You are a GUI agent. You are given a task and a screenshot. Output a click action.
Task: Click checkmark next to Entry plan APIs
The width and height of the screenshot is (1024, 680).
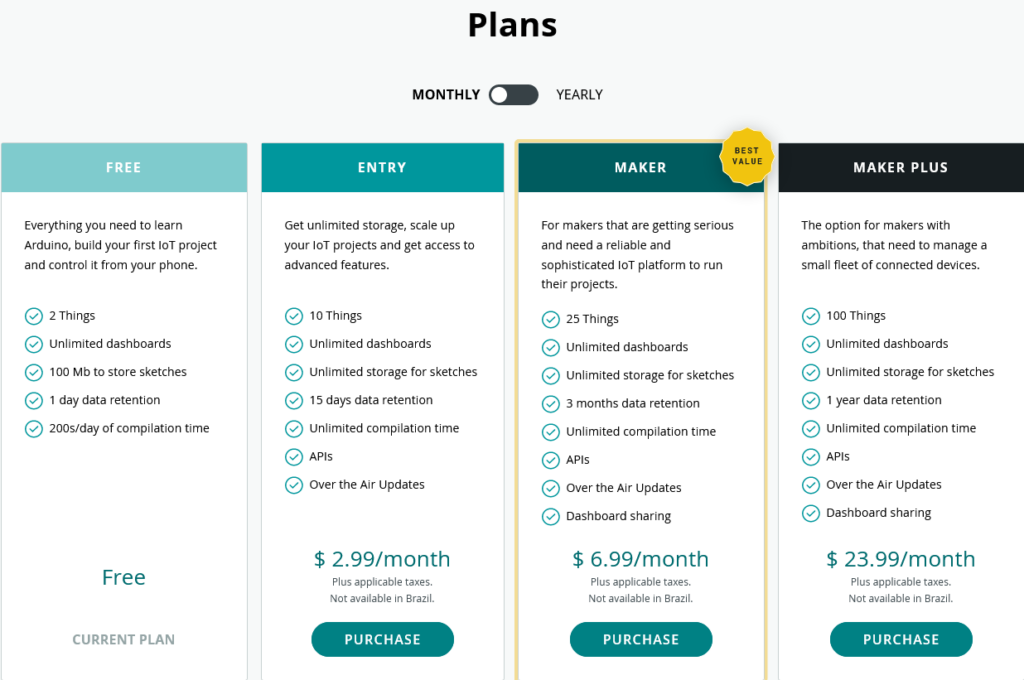click(x=294, y=457)
